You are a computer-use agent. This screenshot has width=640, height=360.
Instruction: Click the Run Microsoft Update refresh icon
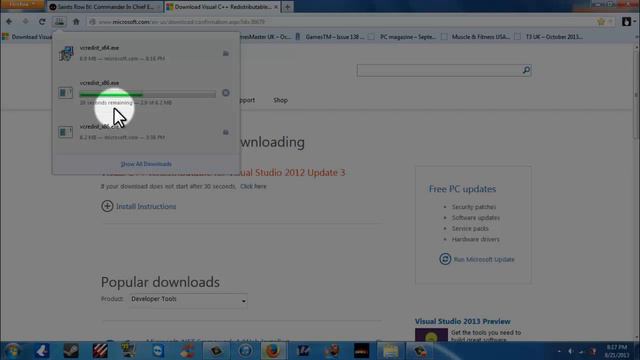pos(445,259)
